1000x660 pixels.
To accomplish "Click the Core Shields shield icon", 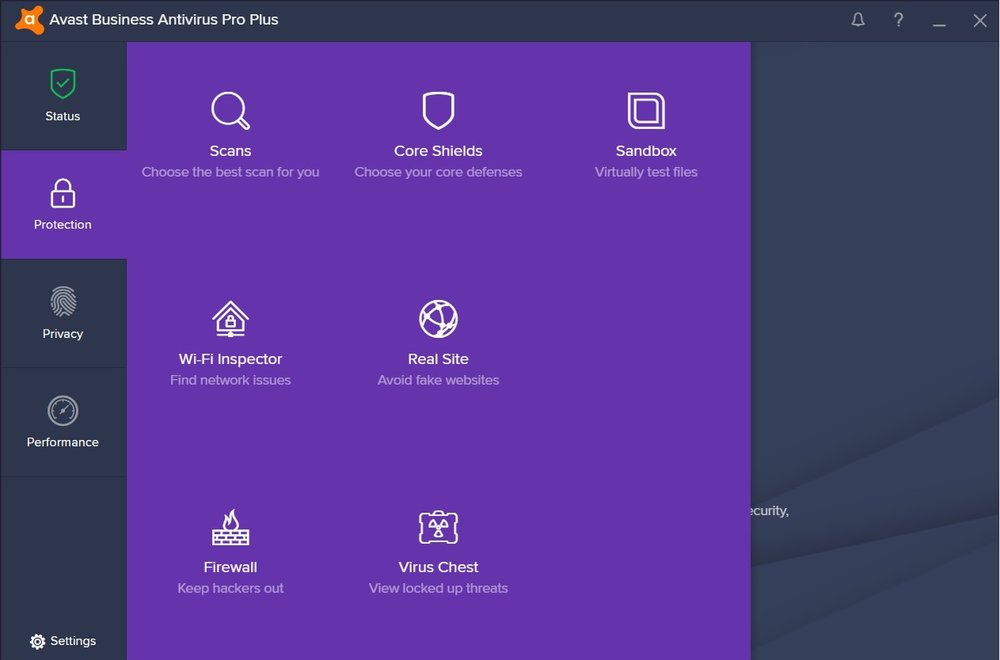I will [438, 111].
